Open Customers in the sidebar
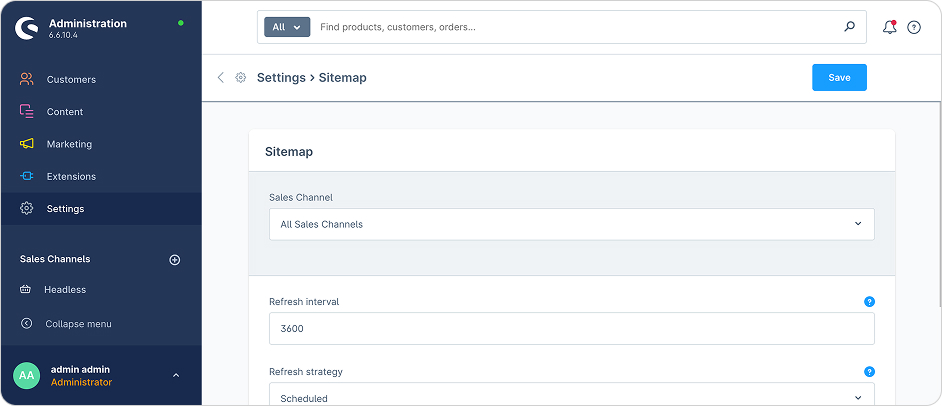 pyautogui.click(x=71, y=79)
